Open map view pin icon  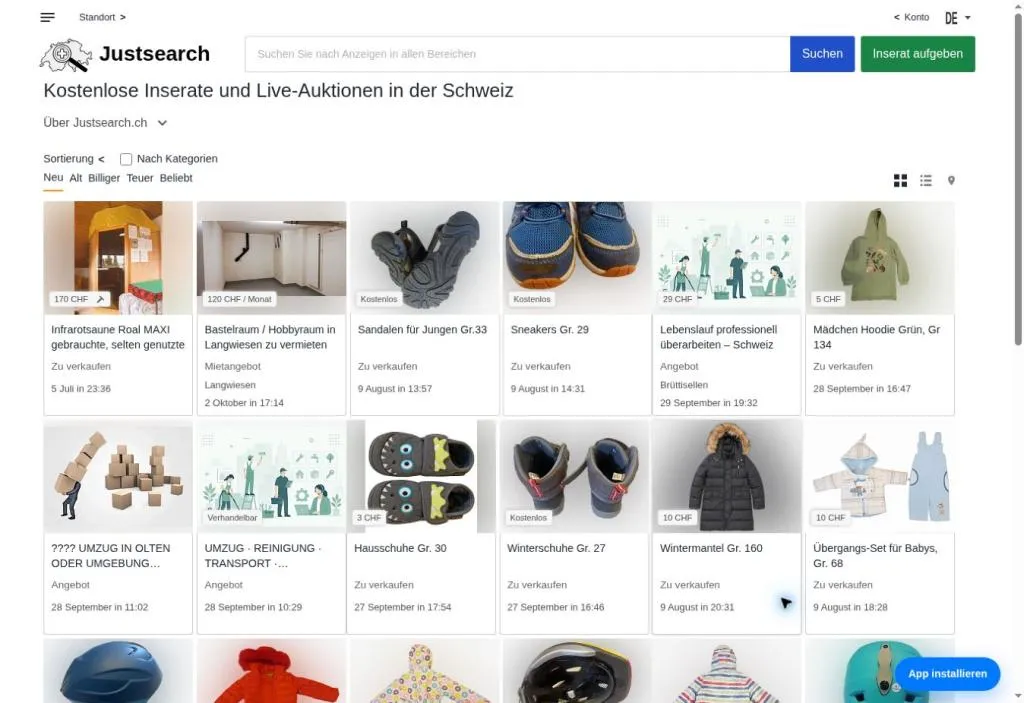coord(951,180)
